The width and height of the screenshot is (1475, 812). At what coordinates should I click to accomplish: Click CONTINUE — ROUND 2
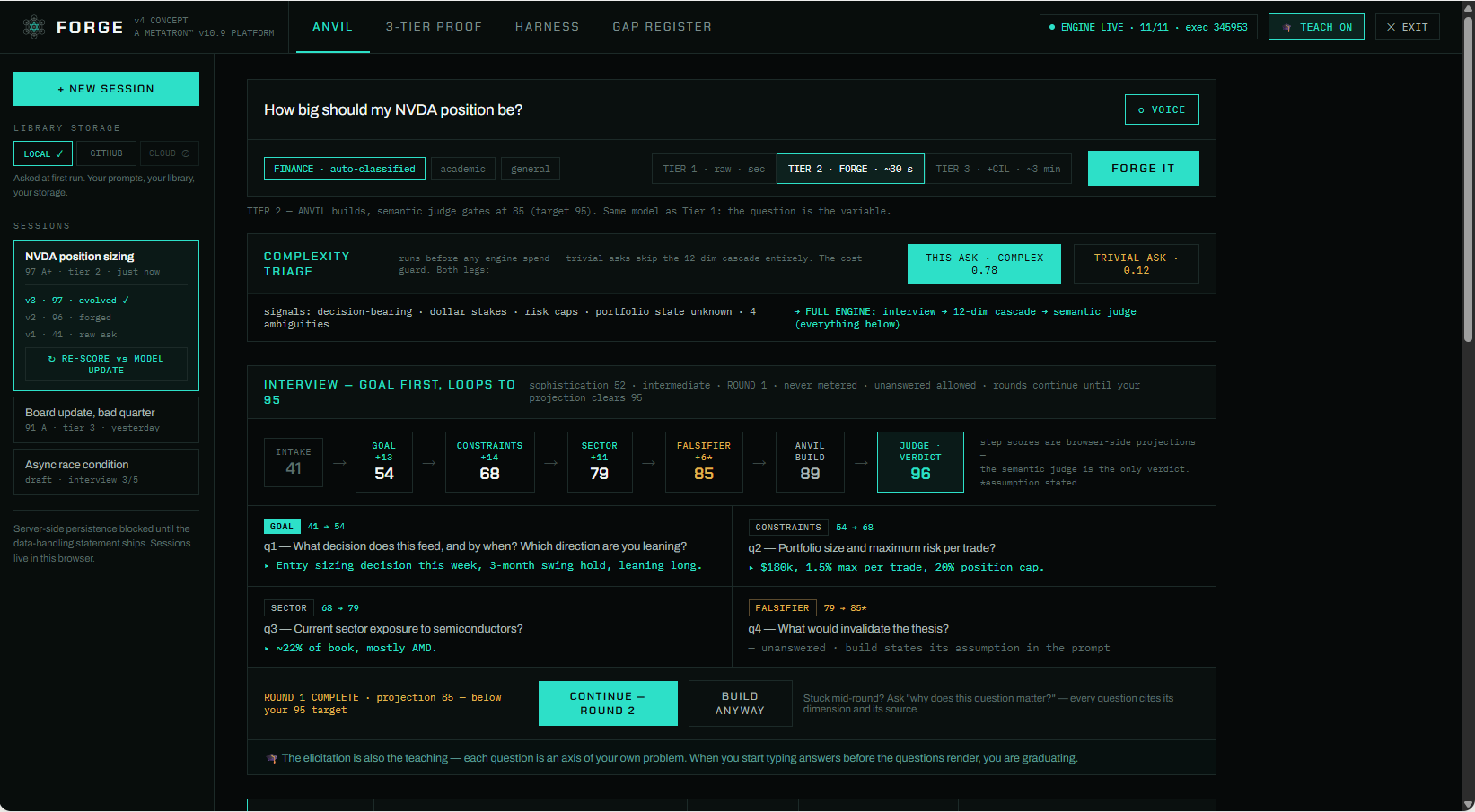(608, 703)
